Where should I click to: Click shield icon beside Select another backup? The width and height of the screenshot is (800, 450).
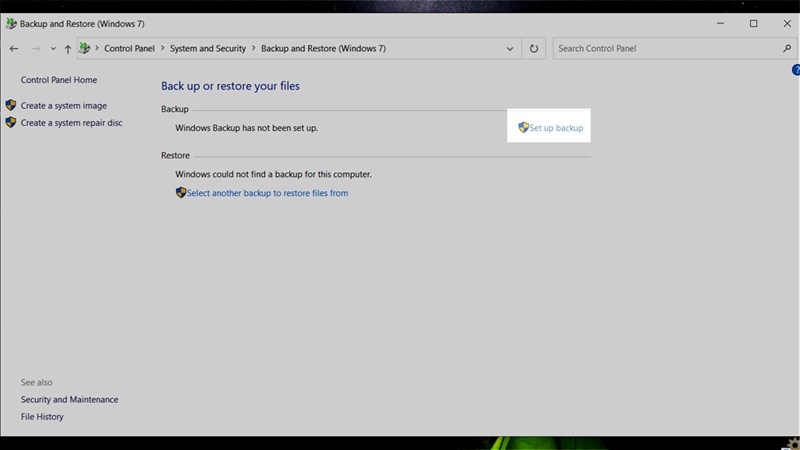click(181, 193)
